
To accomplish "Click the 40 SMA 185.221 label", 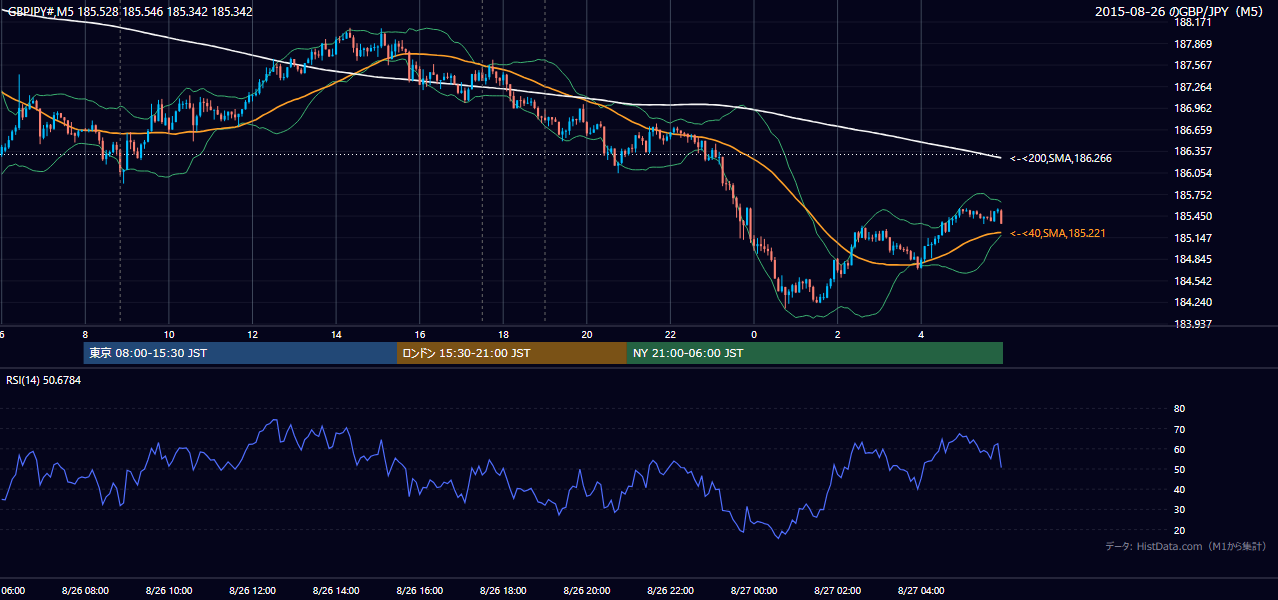I will 1058,233.
